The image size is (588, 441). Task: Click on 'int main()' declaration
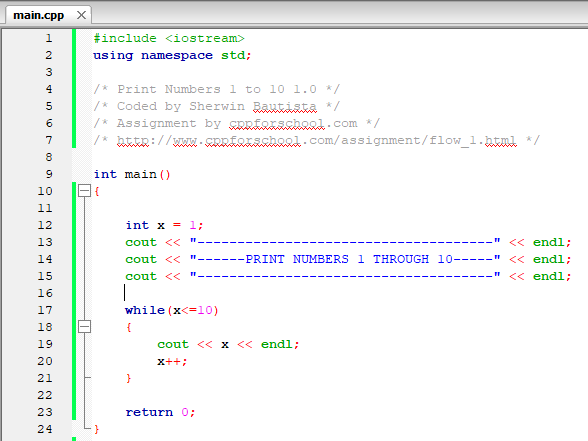[x=132, y=174]
